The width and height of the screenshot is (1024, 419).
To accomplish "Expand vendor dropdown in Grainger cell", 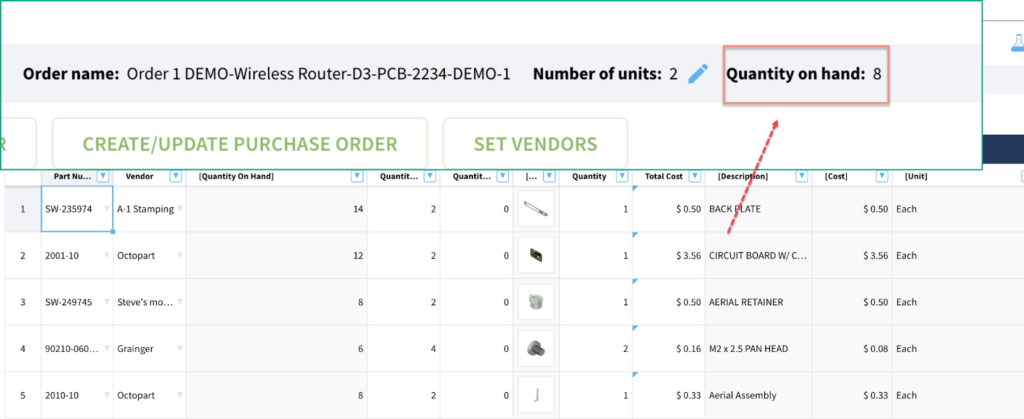I will point(180,349).
